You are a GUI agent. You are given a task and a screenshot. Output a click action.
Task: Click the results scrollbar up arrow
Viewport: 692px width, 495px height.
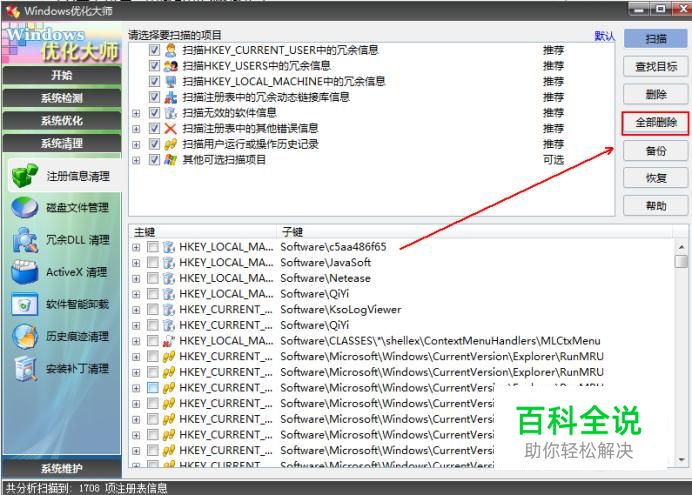681,247
